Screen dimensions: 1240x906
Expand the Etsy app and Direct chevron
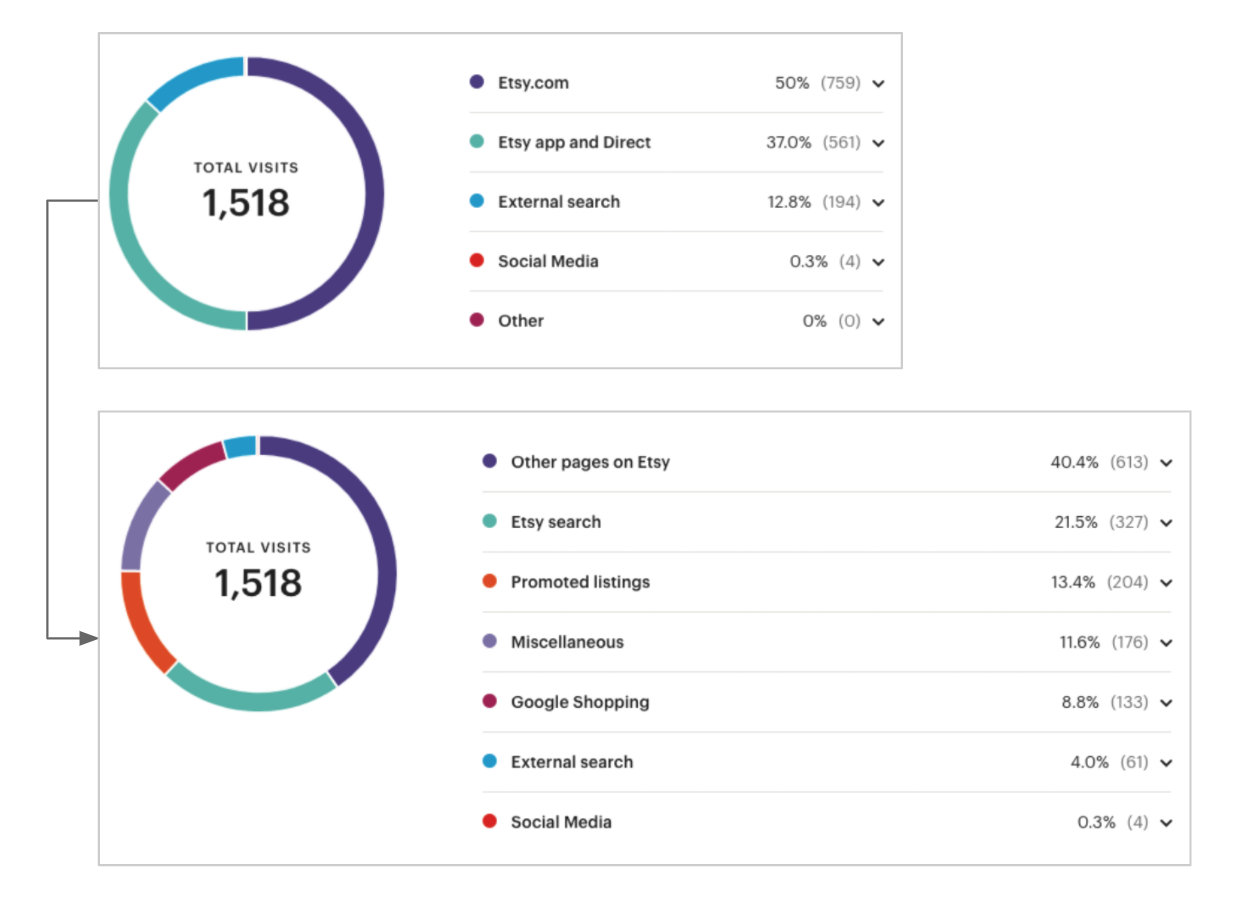coord(878,143)
